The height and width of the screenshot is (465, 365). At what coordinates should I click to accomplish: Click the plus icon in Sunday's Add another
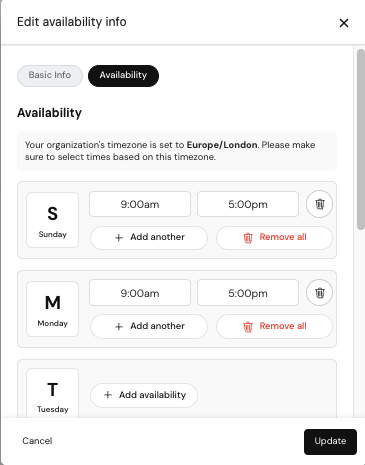[119, 238]
